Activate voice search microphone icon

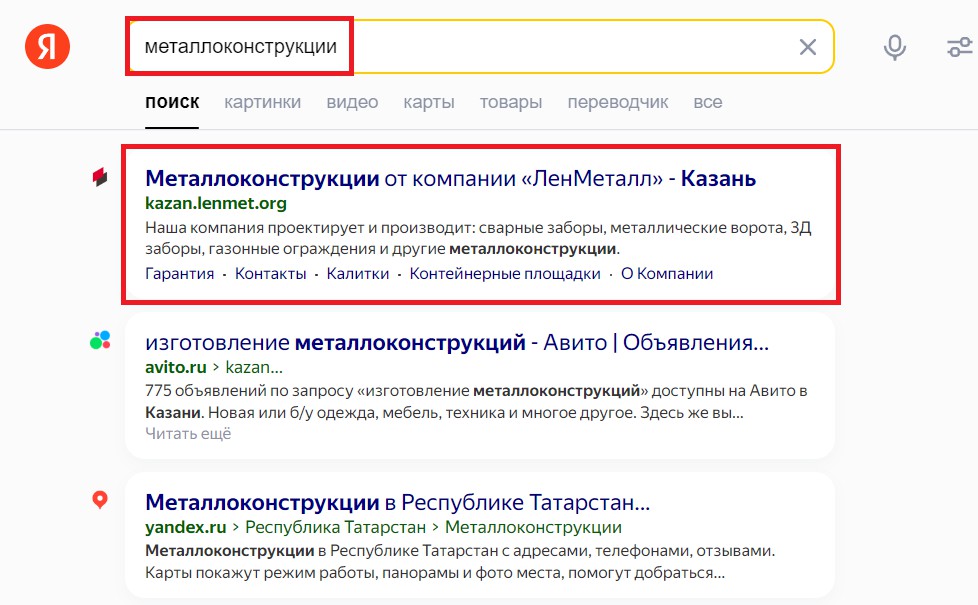click(x=895, y=47)
